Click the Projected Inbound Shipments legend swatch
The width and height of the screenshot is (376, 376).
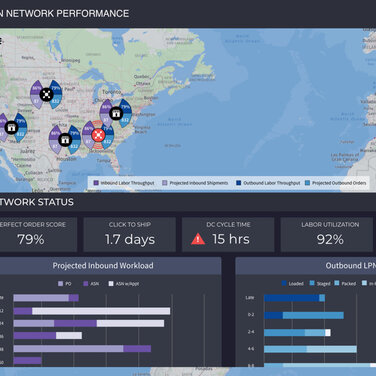click(x=165, y=183)
